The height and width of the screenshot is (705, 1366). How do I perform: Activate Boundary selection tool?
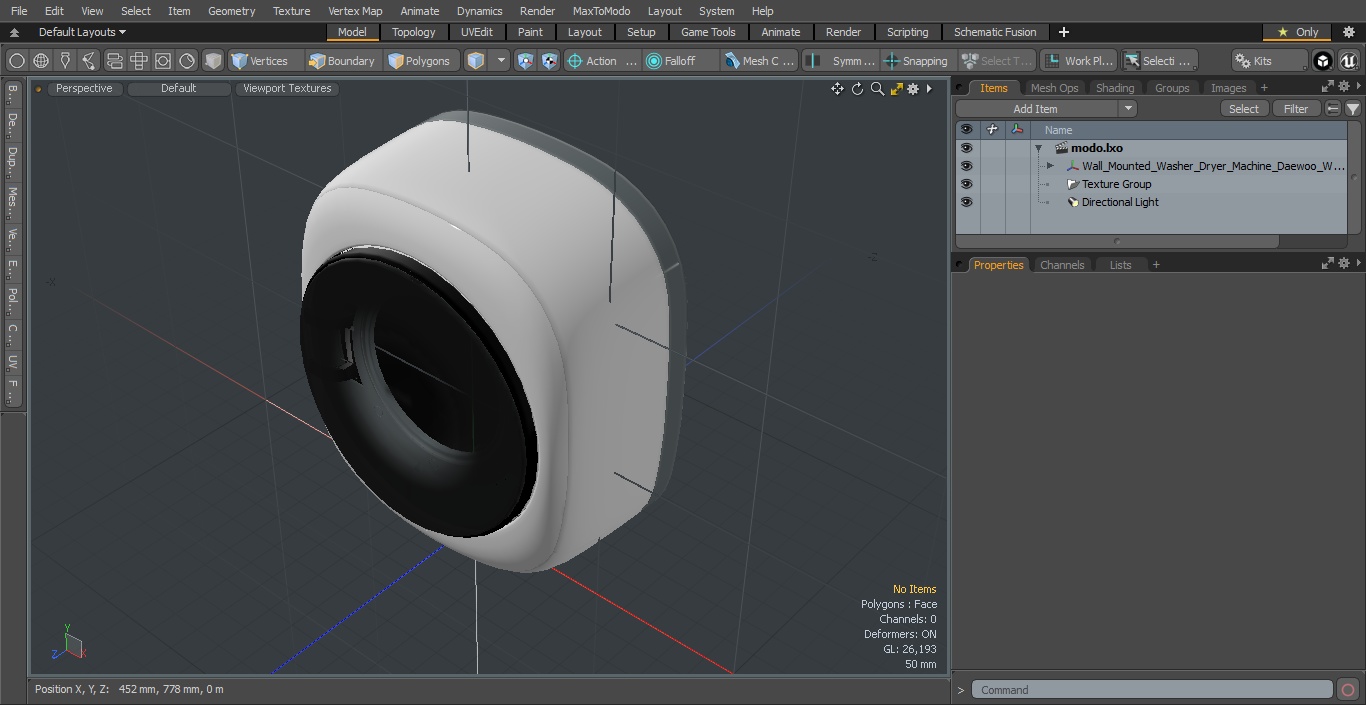click(x=341, y=61)
